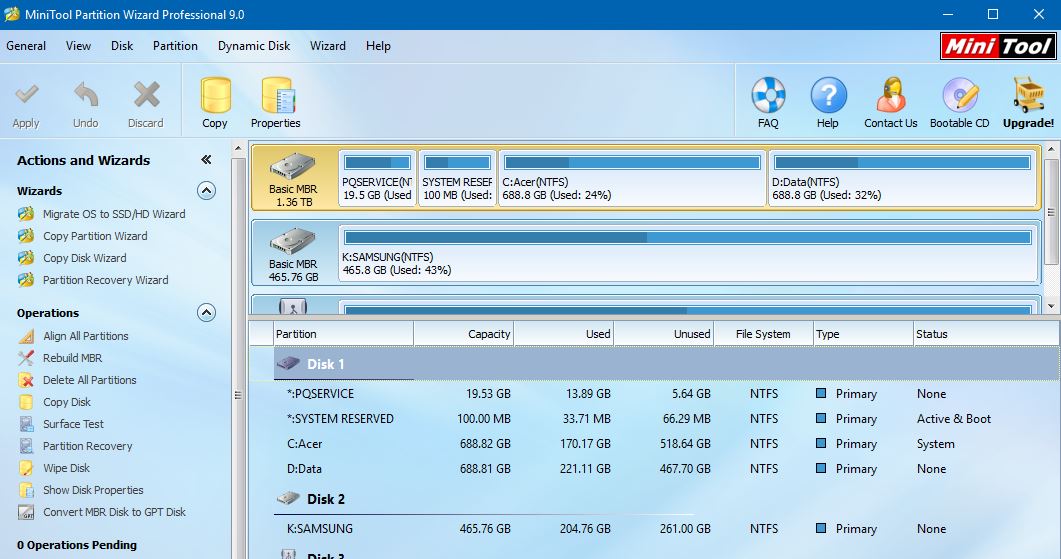
Task: Select the D:Data partition block in disk map
Action: click(902, 179)
